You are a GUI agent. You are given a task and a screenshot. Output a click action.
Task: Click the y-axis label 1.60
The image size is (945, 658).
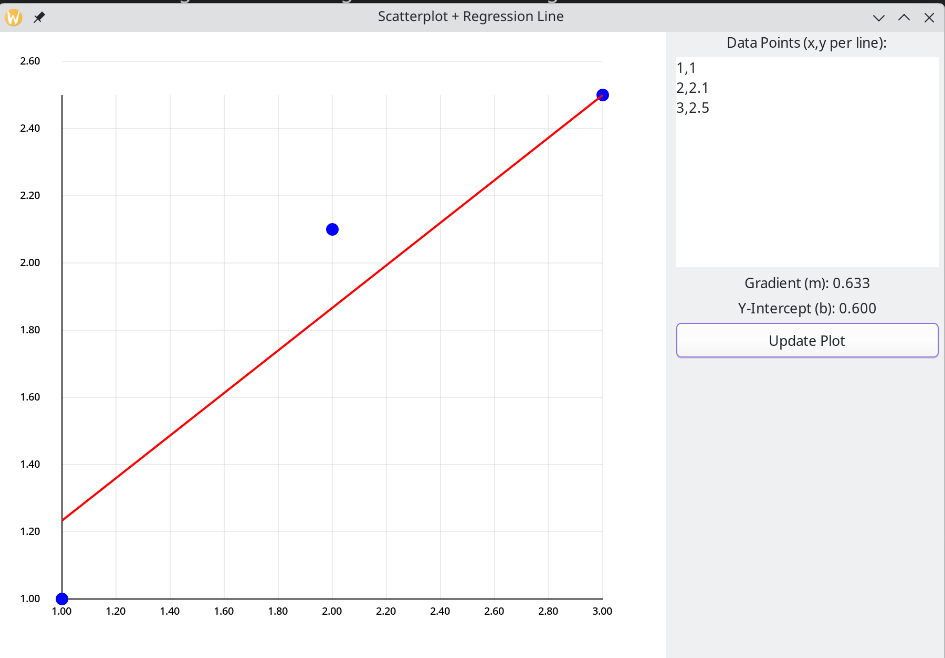click(x=30, y=397)
